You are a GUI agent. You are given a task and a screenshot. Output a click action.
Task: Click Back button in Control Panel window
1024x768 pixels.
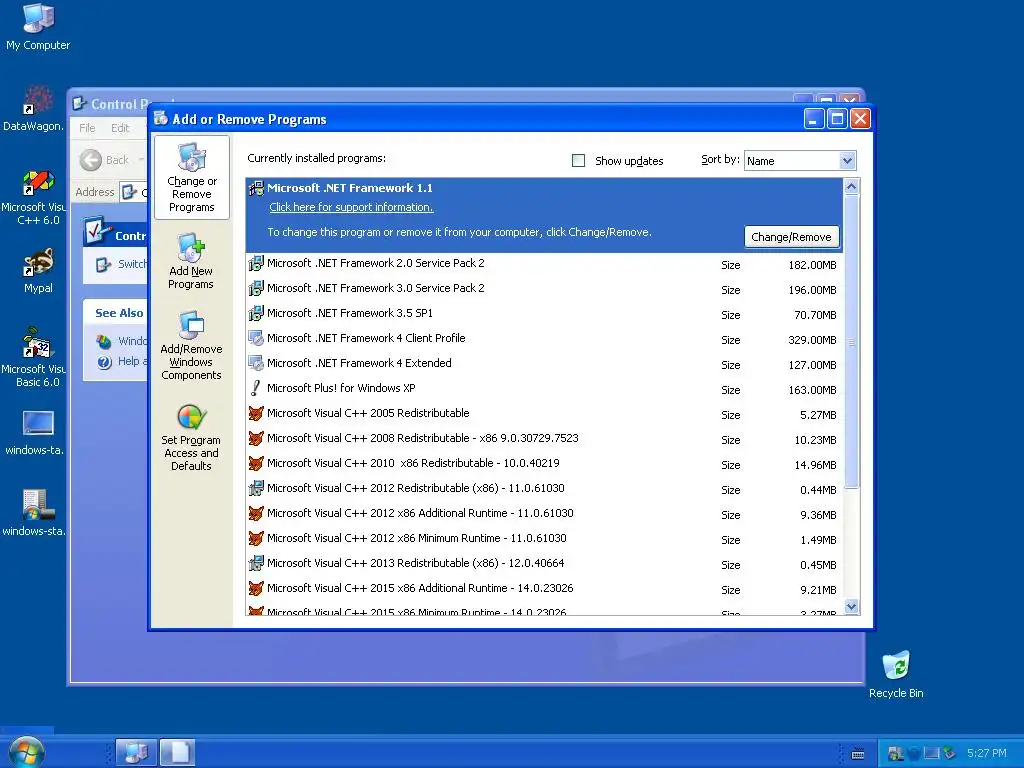pos(106,160)
